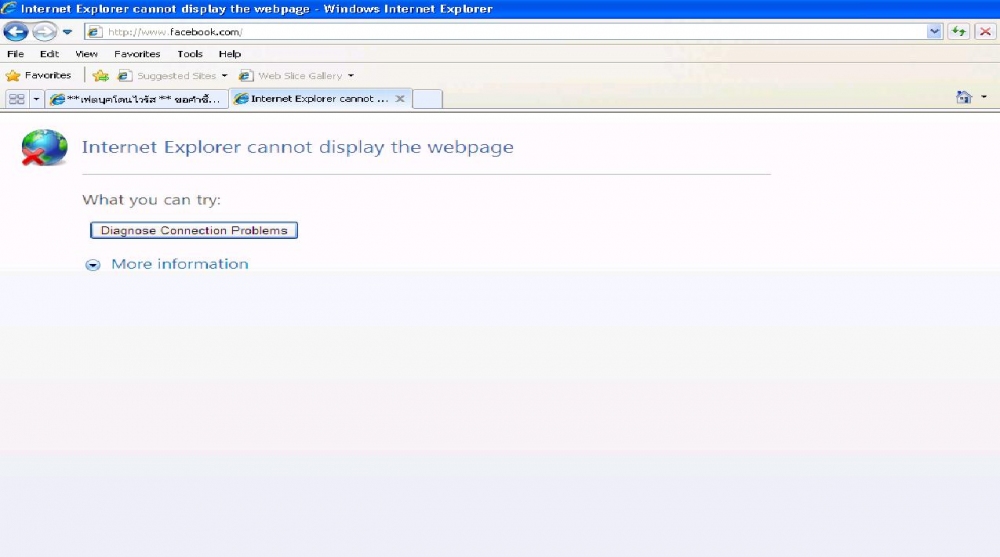Go back with the Back arrow button
This screenshot has height=557, width=1000.
tap(16, 31)
